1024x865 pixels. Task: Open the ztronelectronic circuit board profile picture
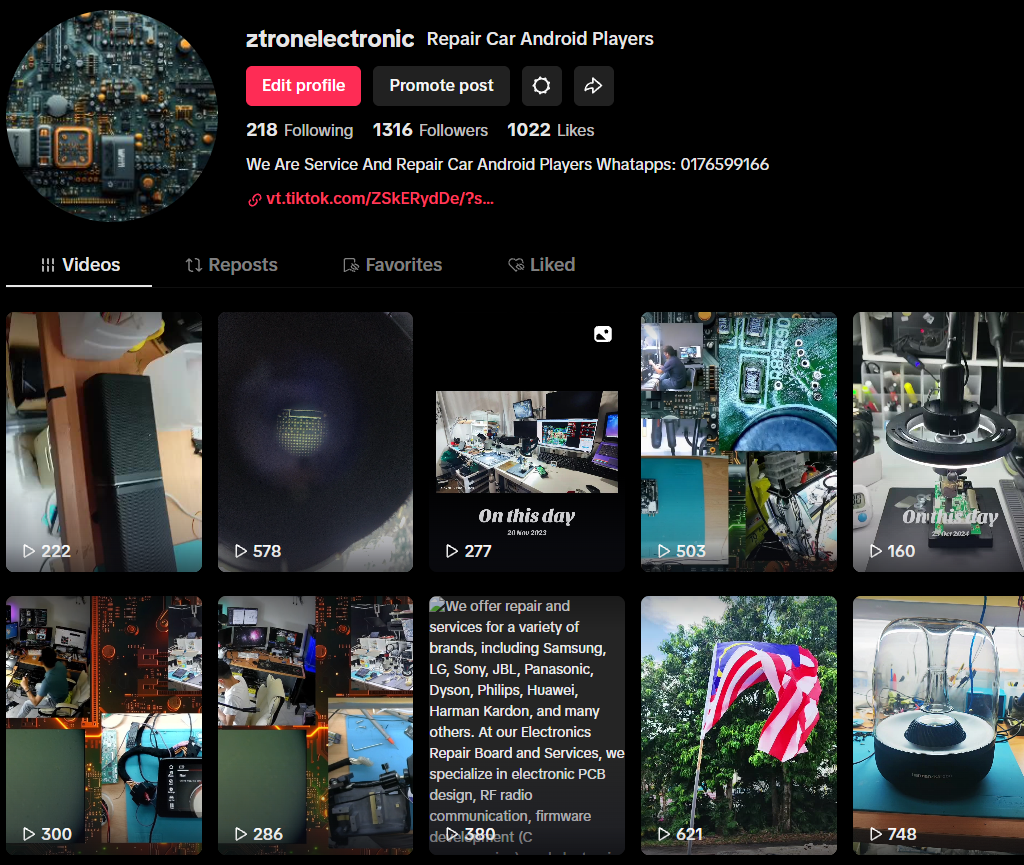(112, 116)
